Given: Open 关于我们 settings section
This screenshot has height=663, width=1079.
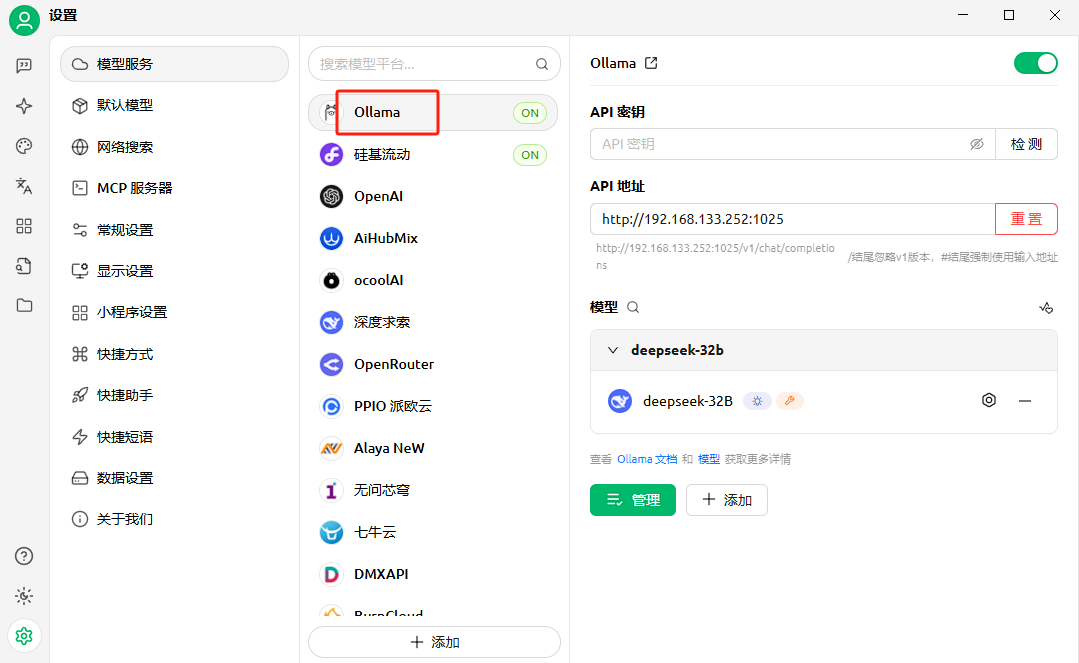Looking at the screenshot, I should 174,519.
